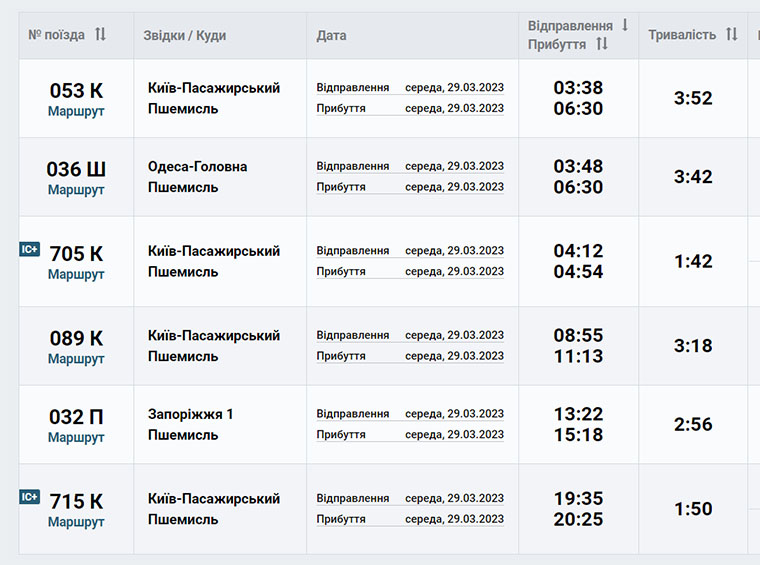Open Маршрут link for train 032 П
Viewport: 760px width, 565px height.
point(76,438)
